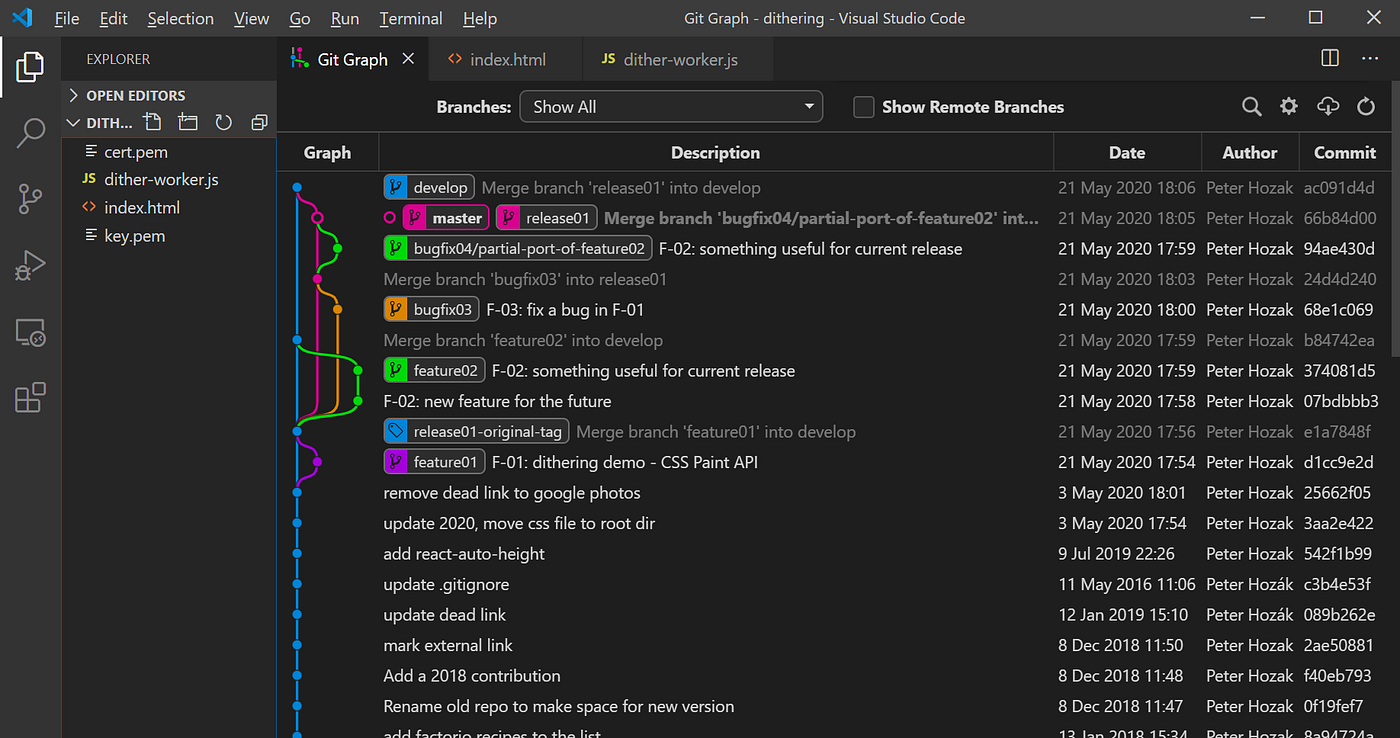The image size is (1400, 738).
Task: Enable the Show Remote Branches checkbox
Action: (x=863, y=107)
